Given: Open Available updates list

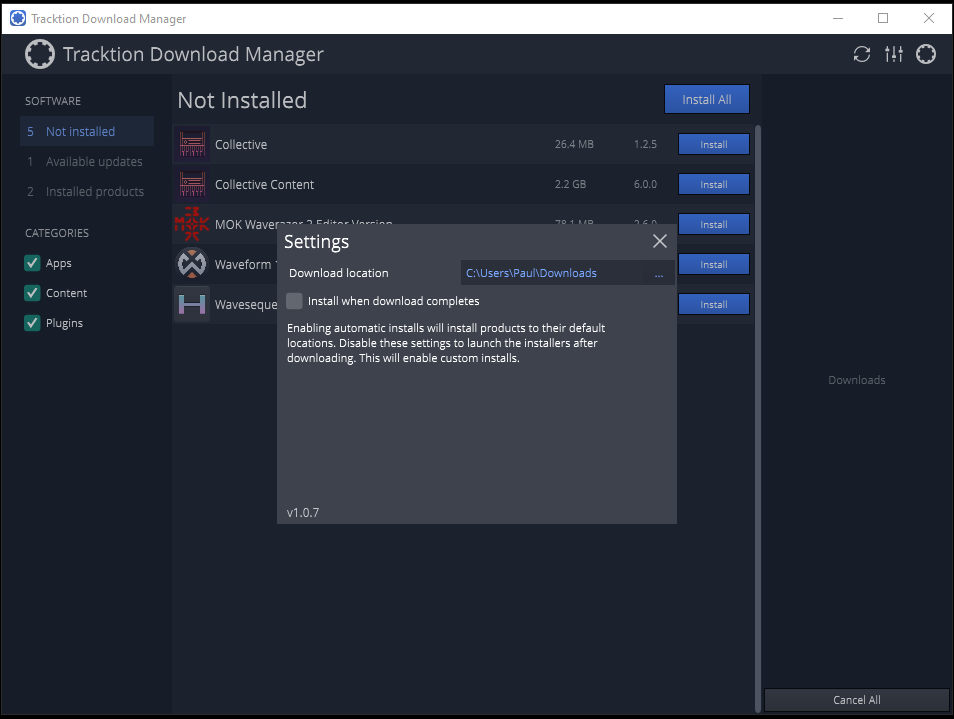Looking at the screenshot, I should point(87,161).
